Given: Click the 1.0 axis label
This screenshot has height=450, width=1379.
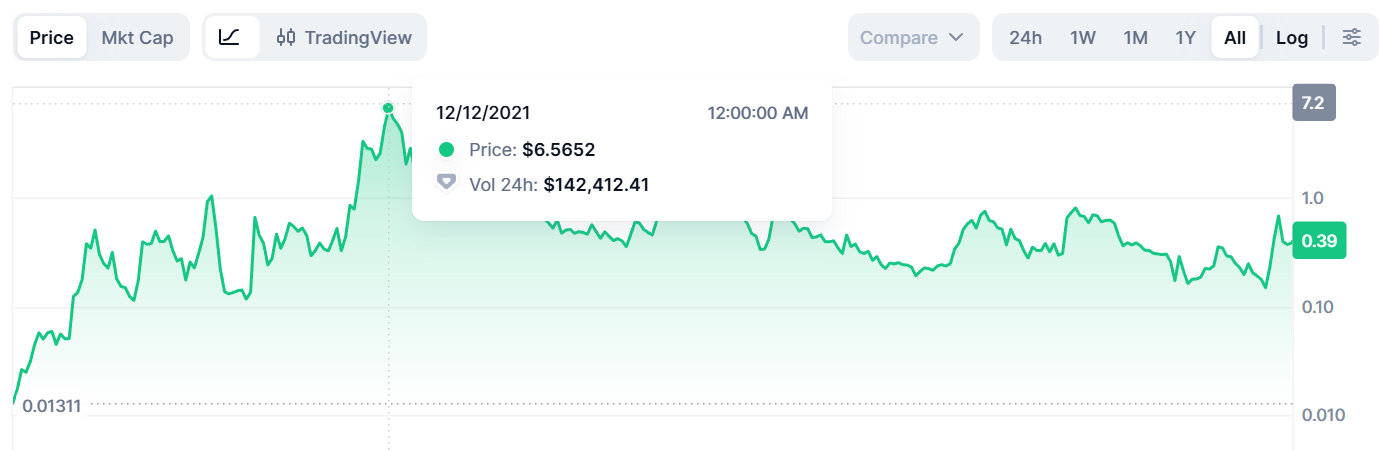Looking at the screenshot, I should click(x=1313, y=198).
